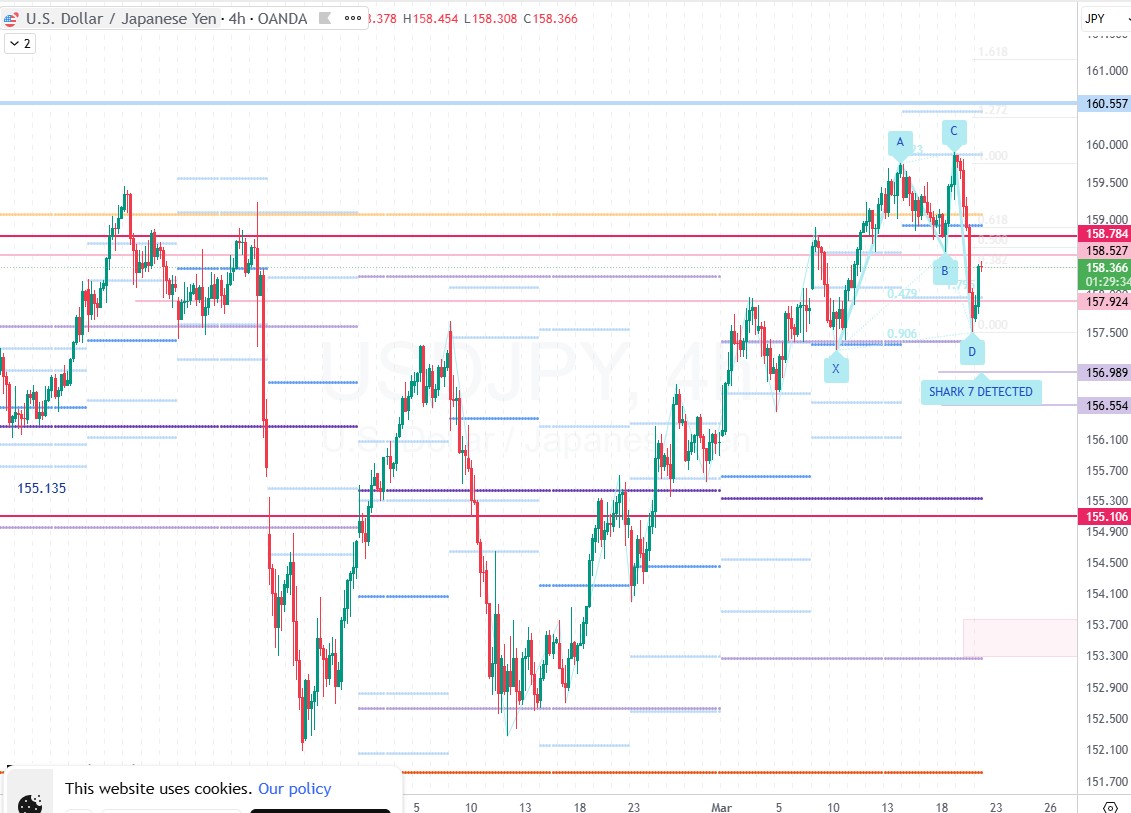Click pattern point marker B
This screenshot has width=1131, height=813.
[x=943, y=270]
